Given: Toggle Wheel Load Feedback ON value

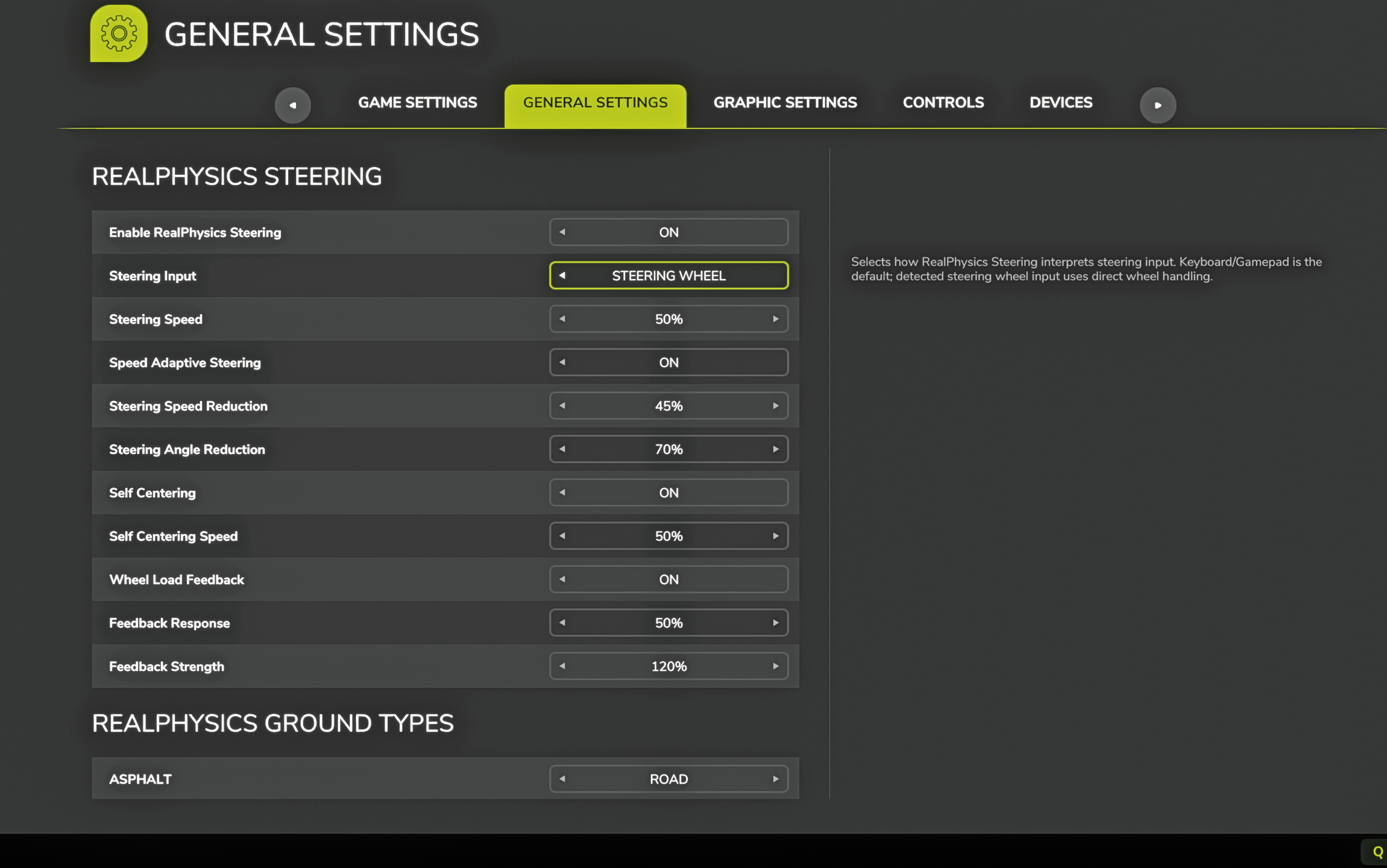Looking at the screenshot, I should tap(669, 579).
